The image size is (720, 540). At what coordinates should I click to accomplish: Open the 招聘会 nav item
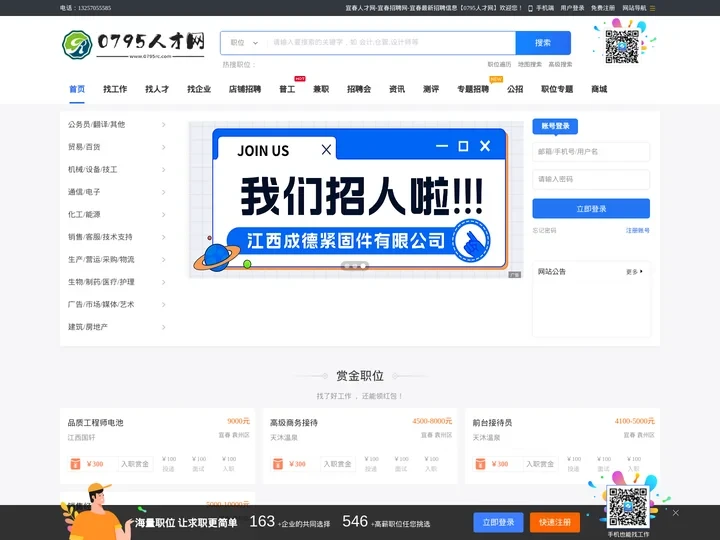coord(359,89)
